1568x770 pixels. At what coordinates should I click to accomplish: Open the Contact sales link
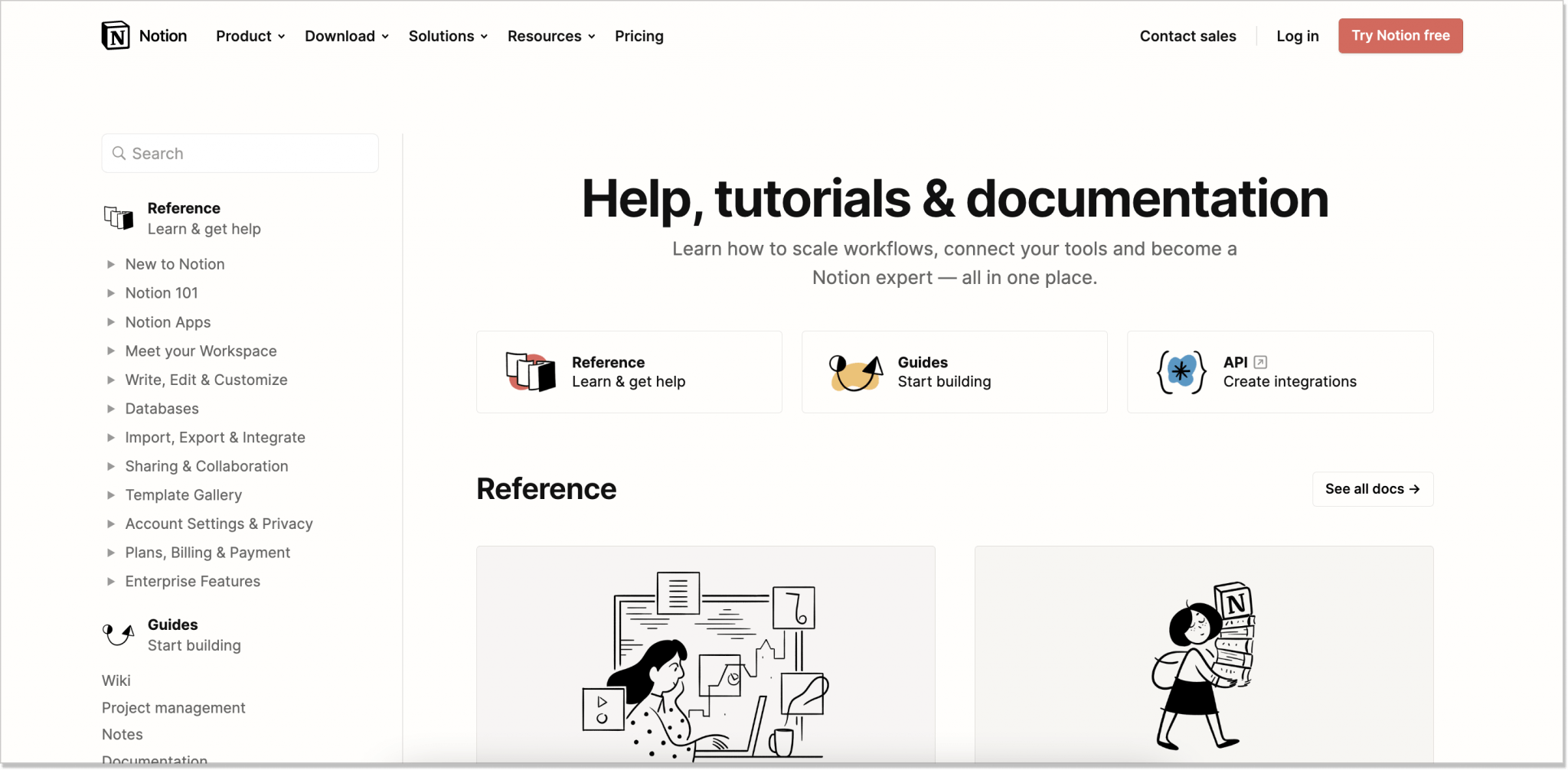click(1187, 36)
